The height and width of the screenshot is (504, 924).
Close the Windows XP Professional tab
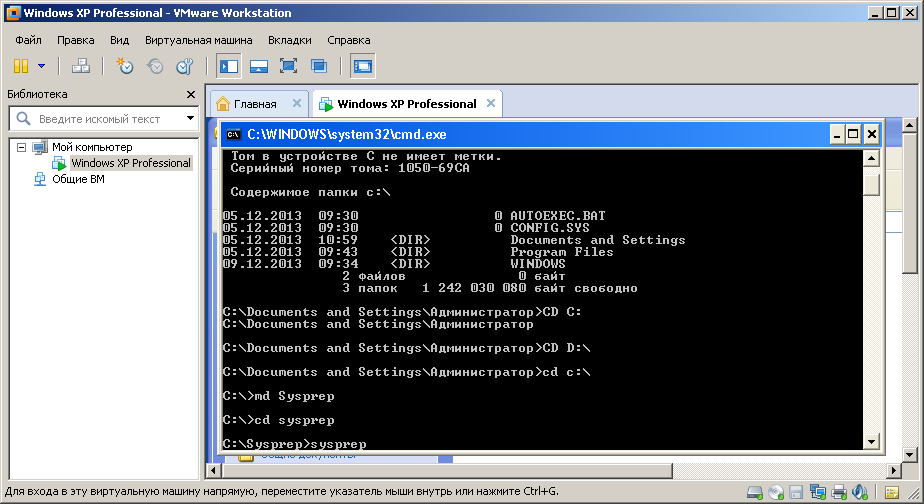490,103
